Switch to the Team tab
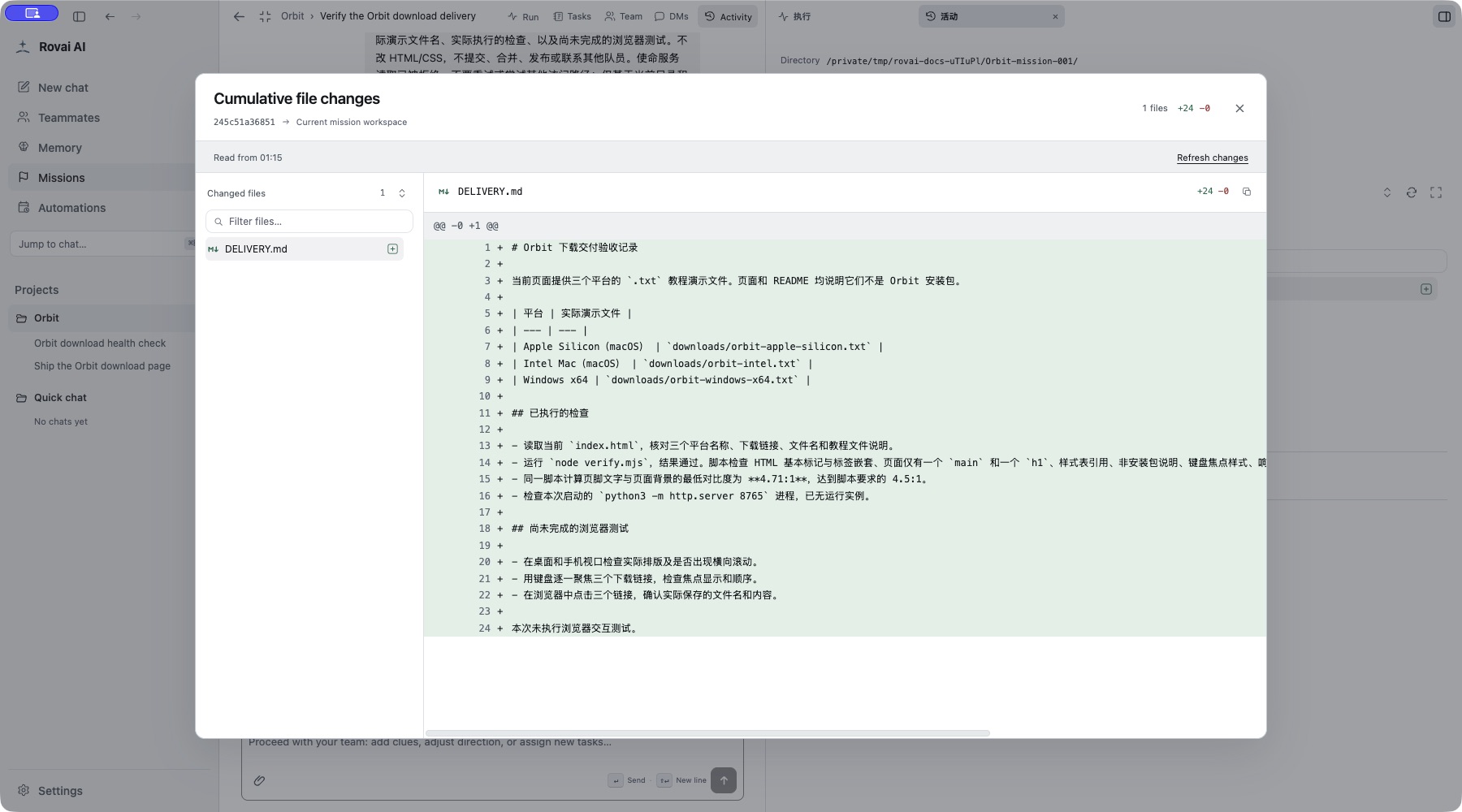The width and height of the screenshot is (1462, 812). [x=623, y=16]
